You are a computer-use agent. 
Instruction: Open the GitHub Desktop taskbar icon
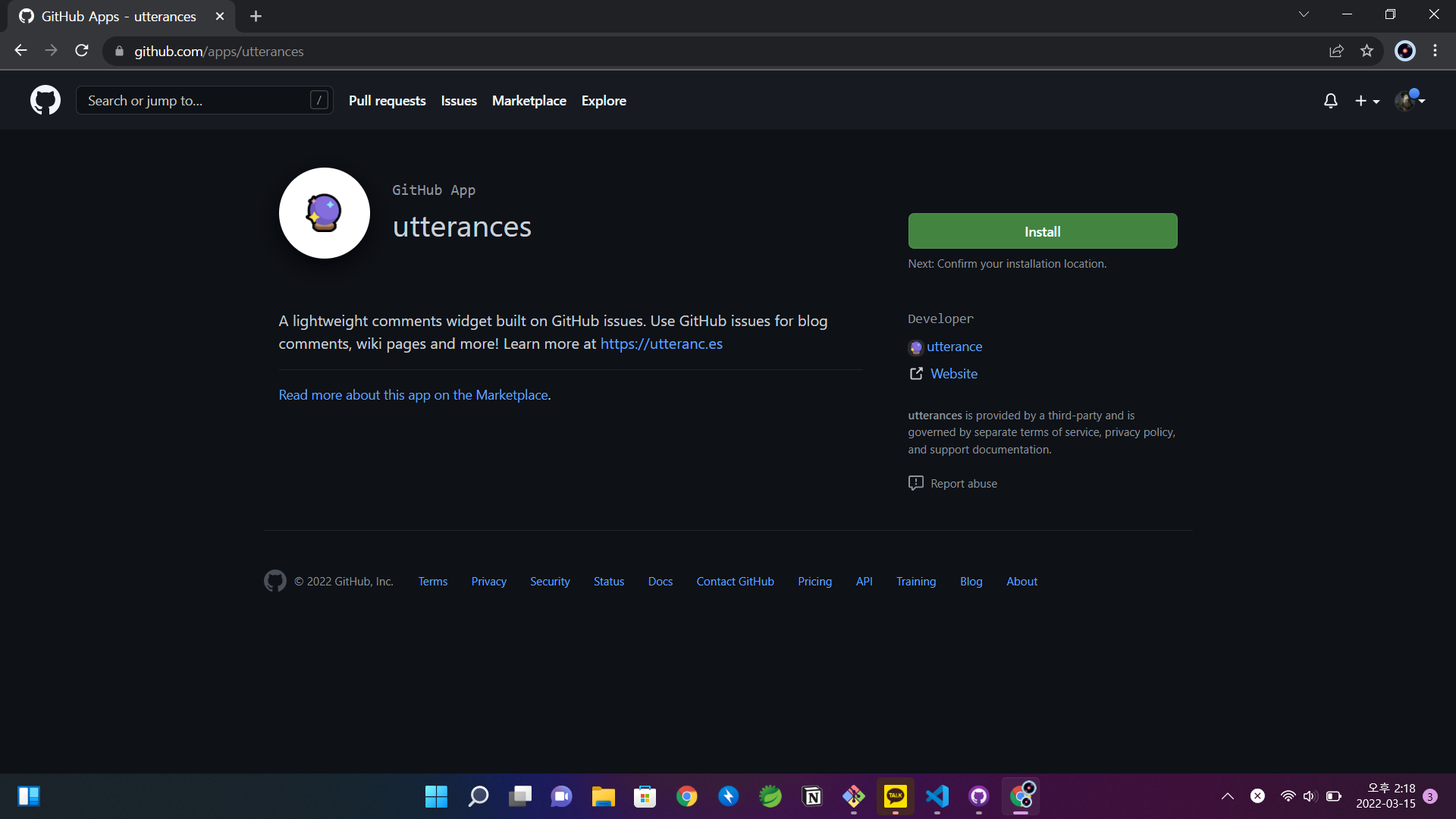coord(979,796)
